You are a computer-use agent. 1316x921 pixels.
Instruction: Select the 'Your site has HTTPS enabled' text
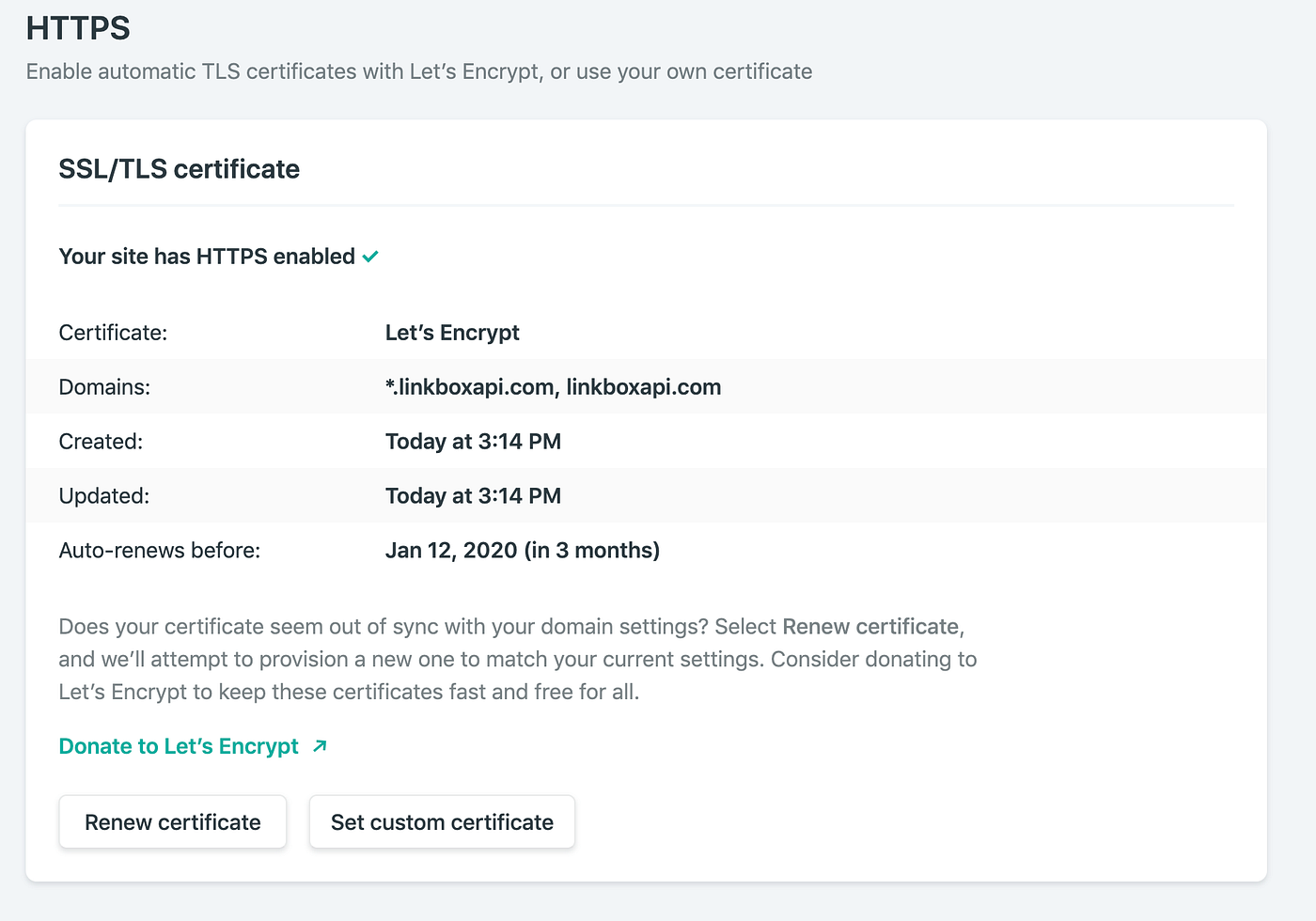coord(207,257)
